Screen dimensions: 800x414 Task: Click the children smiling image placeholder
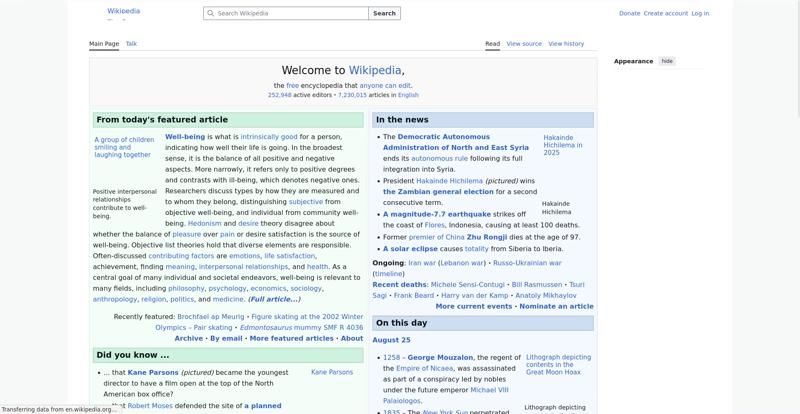tap(124, 147)
